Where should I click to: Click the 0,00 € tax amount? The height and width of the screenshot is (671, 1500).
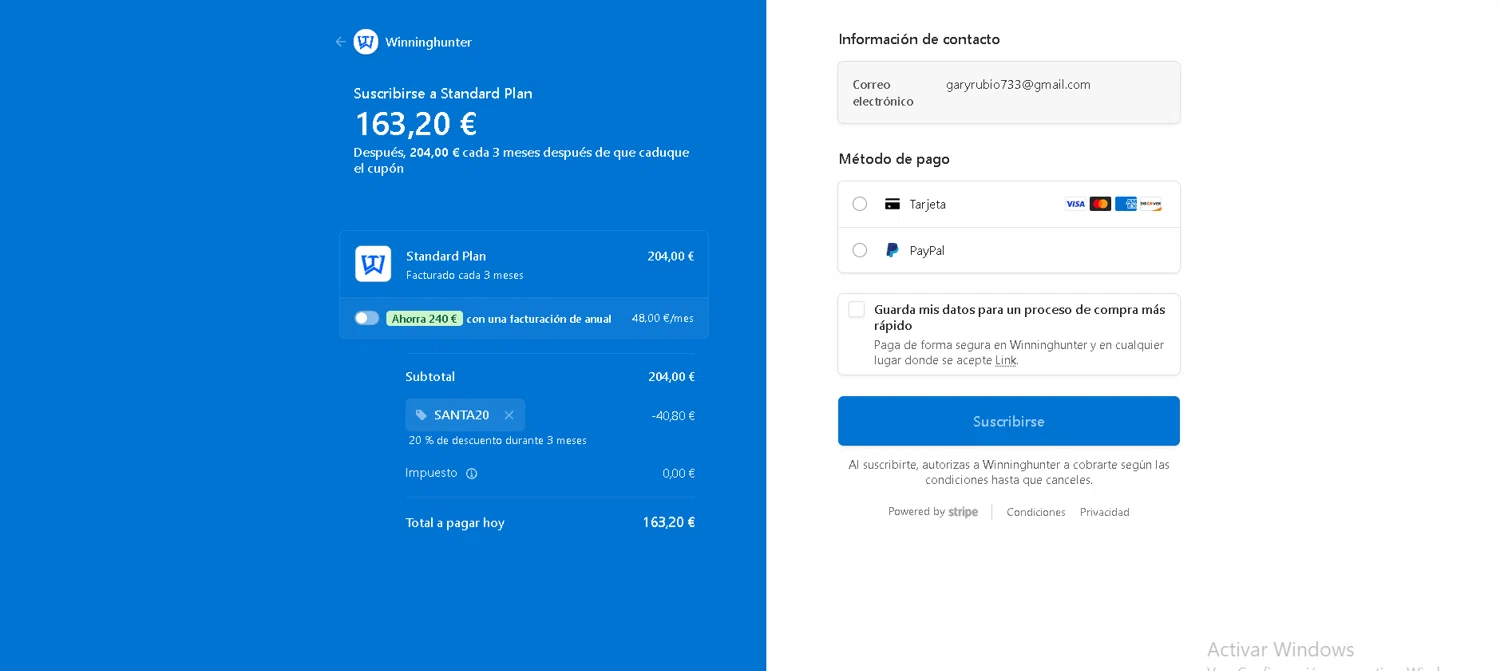click(679, 473)
